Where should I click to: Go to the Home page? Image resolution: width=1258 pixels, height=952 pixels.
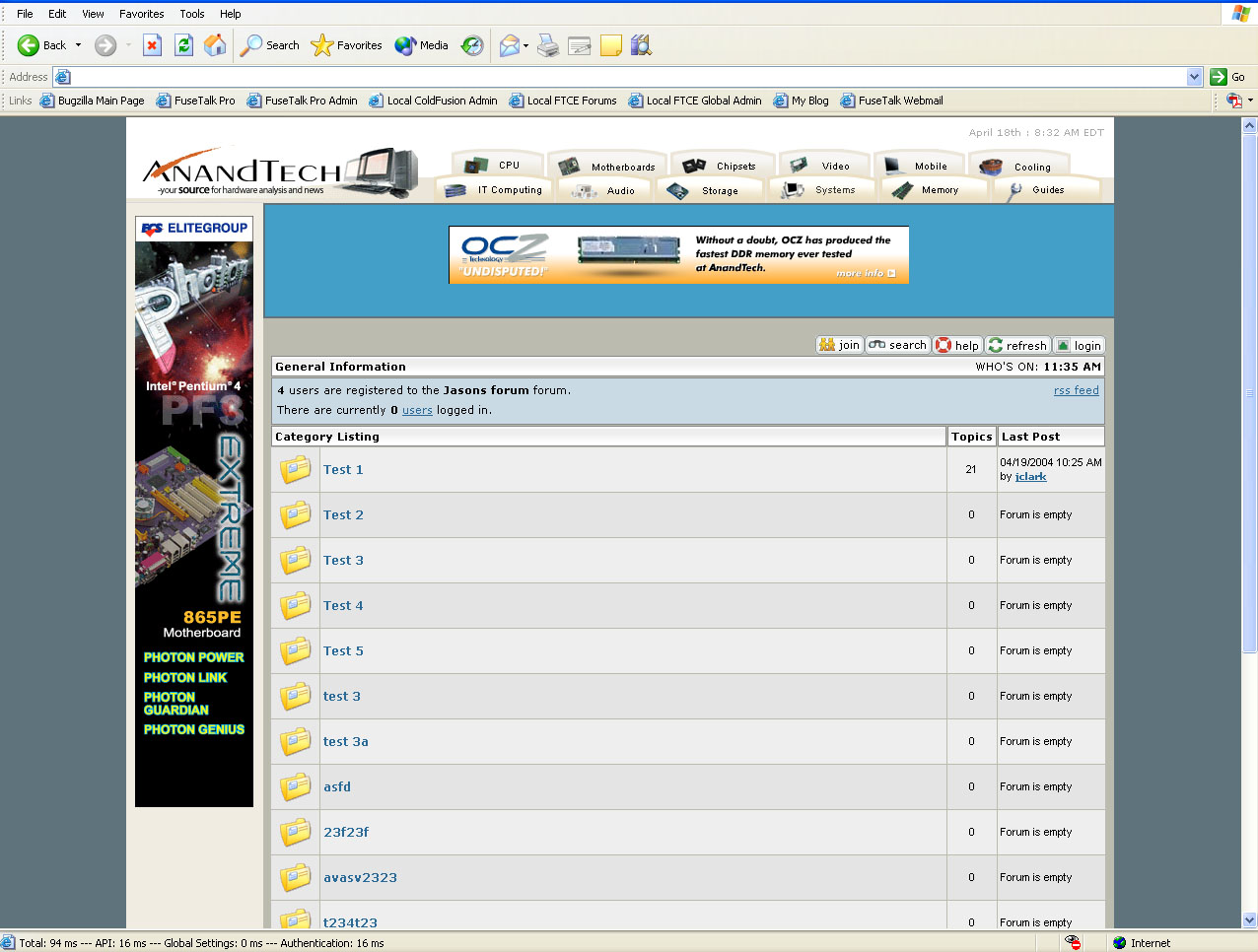[x=214, y=45]
